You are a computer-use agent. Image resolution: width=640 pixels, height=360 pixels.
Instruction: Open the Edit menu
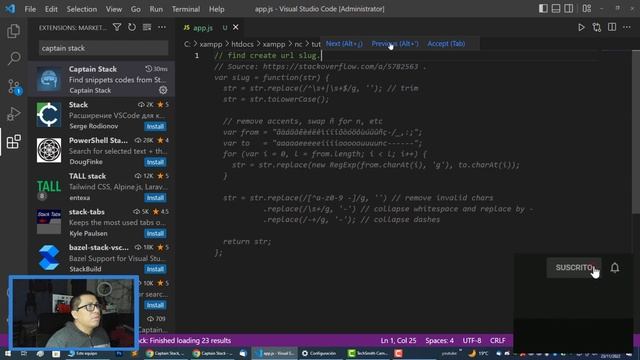[51, 9]
